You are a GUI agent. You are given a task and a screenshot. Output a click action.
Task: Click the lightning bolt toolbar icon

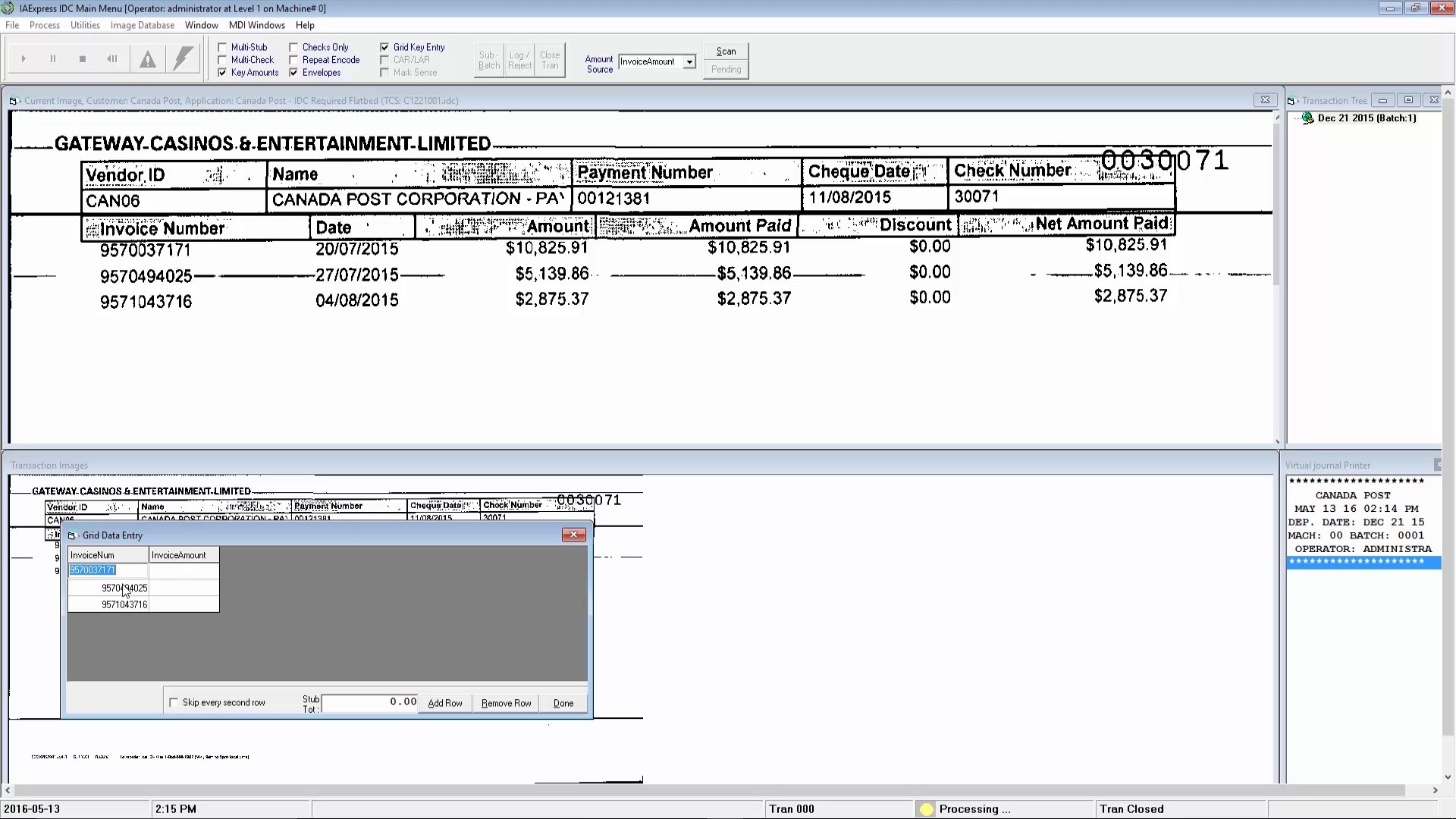pos(183,58)
